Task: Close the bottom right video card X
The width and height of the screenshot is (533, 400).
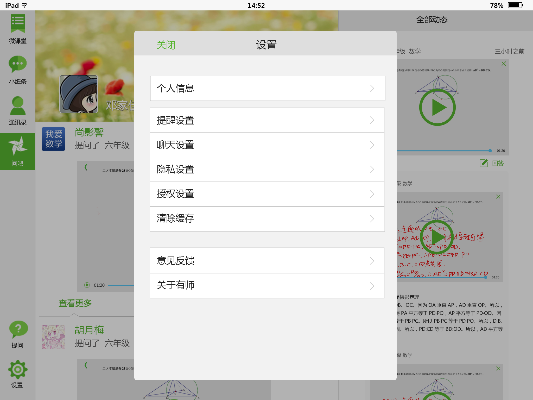Action: 498,368
